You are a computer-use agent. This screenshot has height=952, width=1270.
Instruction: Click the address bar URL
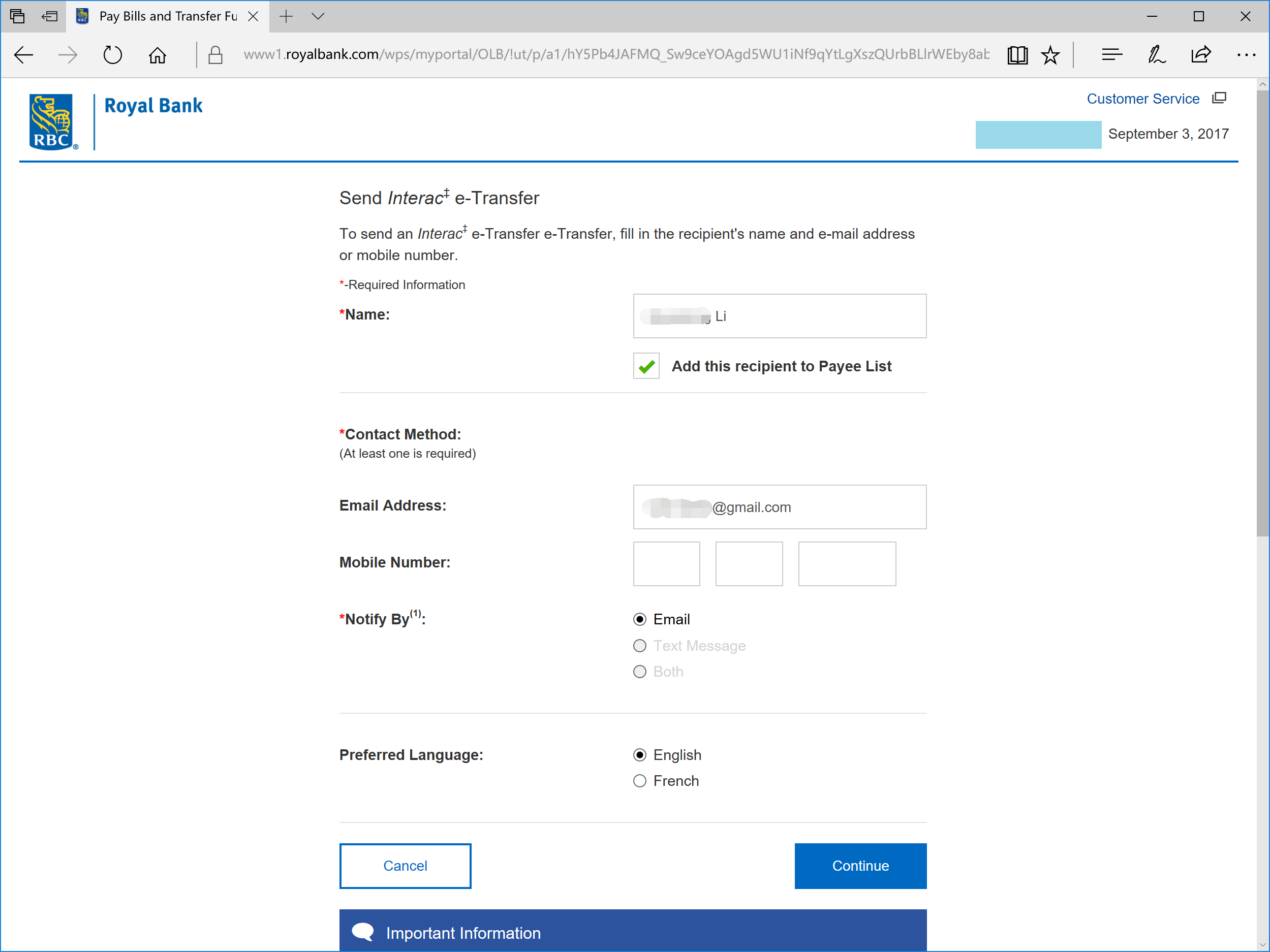click(615, 54)
